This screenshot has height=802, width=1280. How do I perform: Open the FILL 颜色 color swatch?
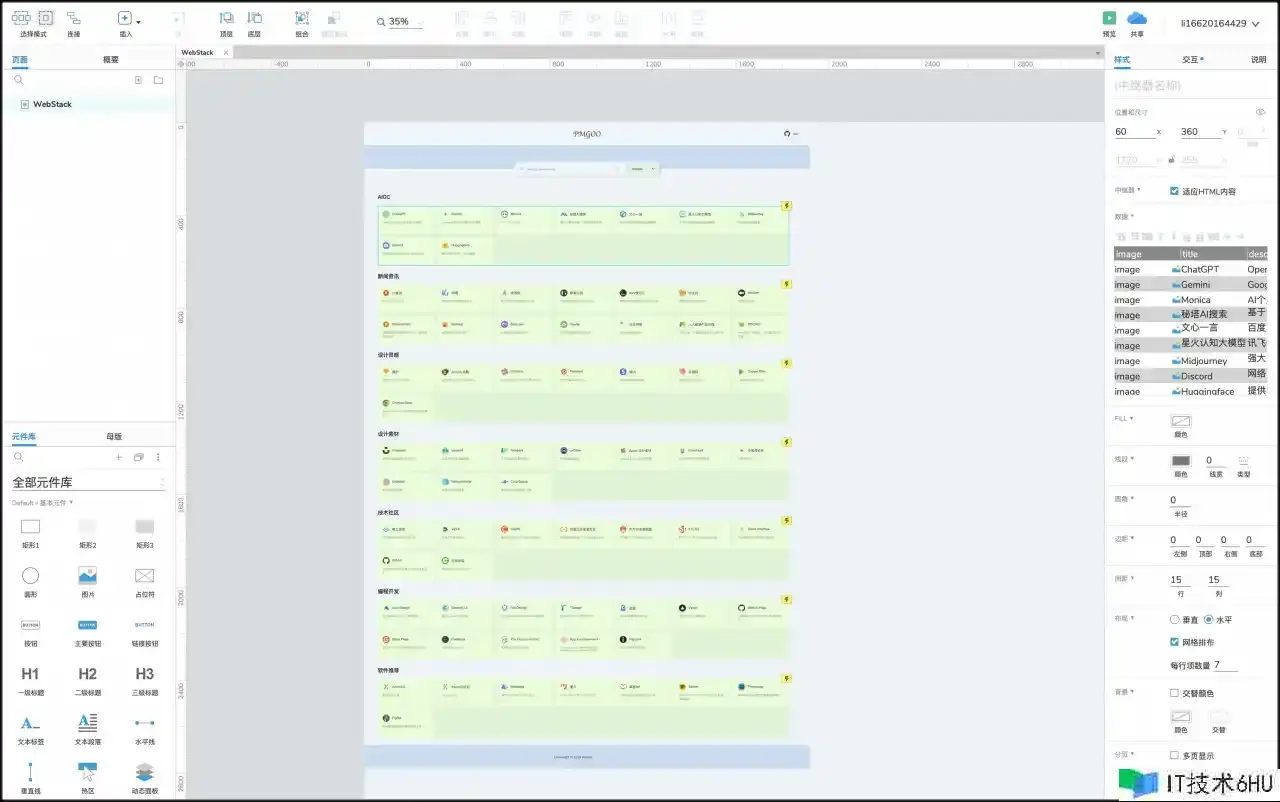(x=1181, y=422)
